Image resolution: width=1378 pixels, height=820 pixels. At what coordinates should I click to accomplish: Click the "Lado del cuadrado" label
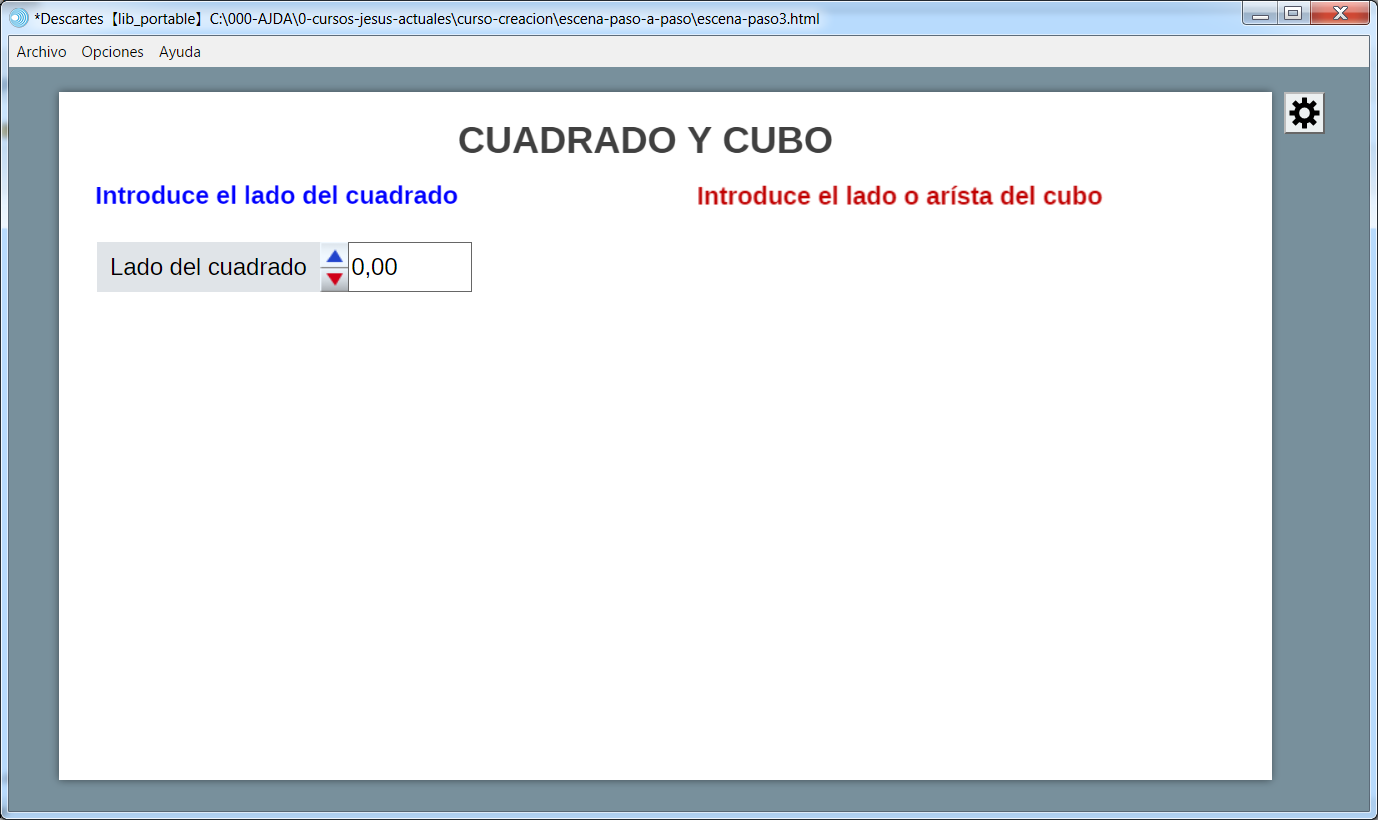pos(208,267)
